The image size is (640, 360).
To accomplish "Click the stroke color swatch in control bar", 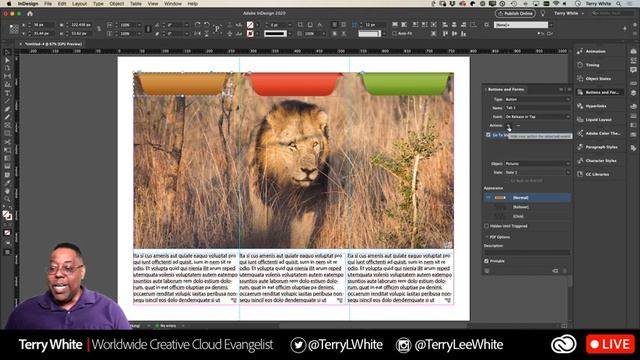I will point(250,33).
